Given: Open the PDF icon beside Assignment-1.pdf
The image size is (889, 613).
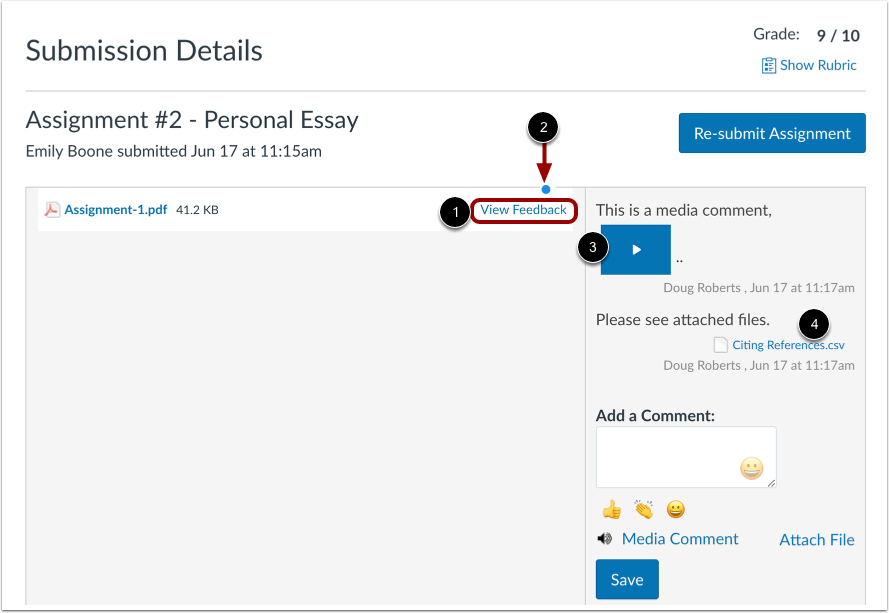Looking at the screenshot, I should coord(52,209).
